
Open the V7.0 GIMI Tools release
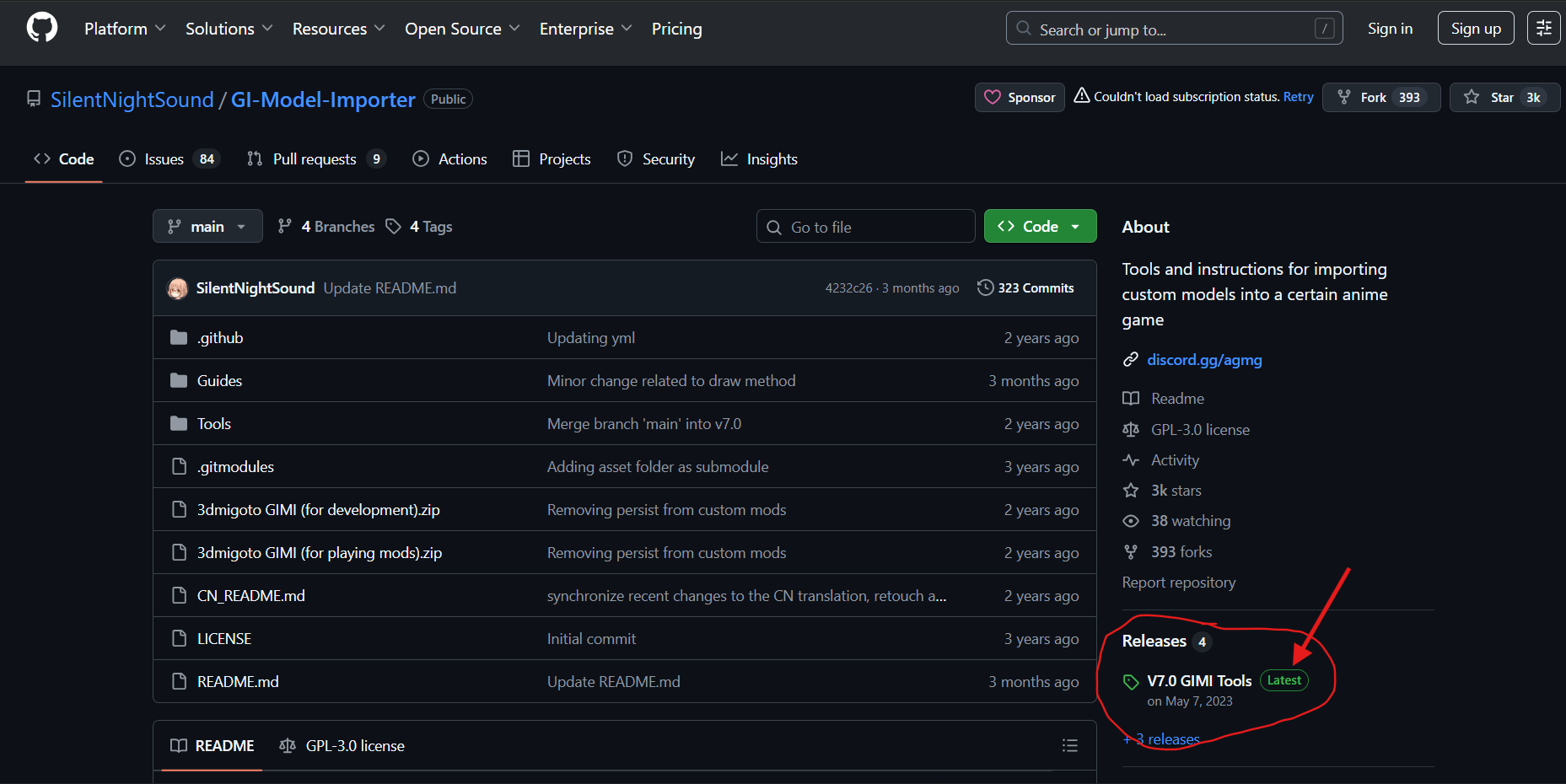point(1199,681)
